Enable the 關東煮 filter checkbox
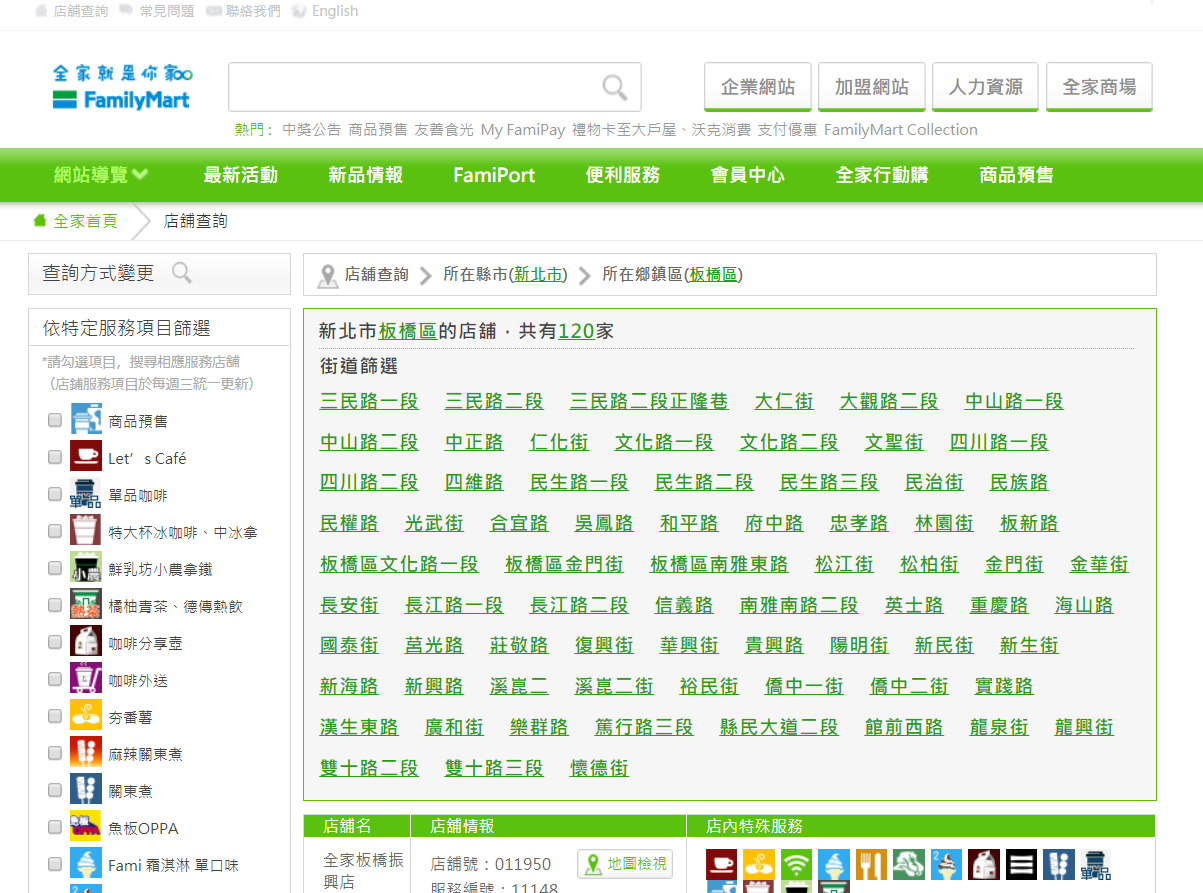Viewport: 1203px width, 893px height. [x=55, y=790]
